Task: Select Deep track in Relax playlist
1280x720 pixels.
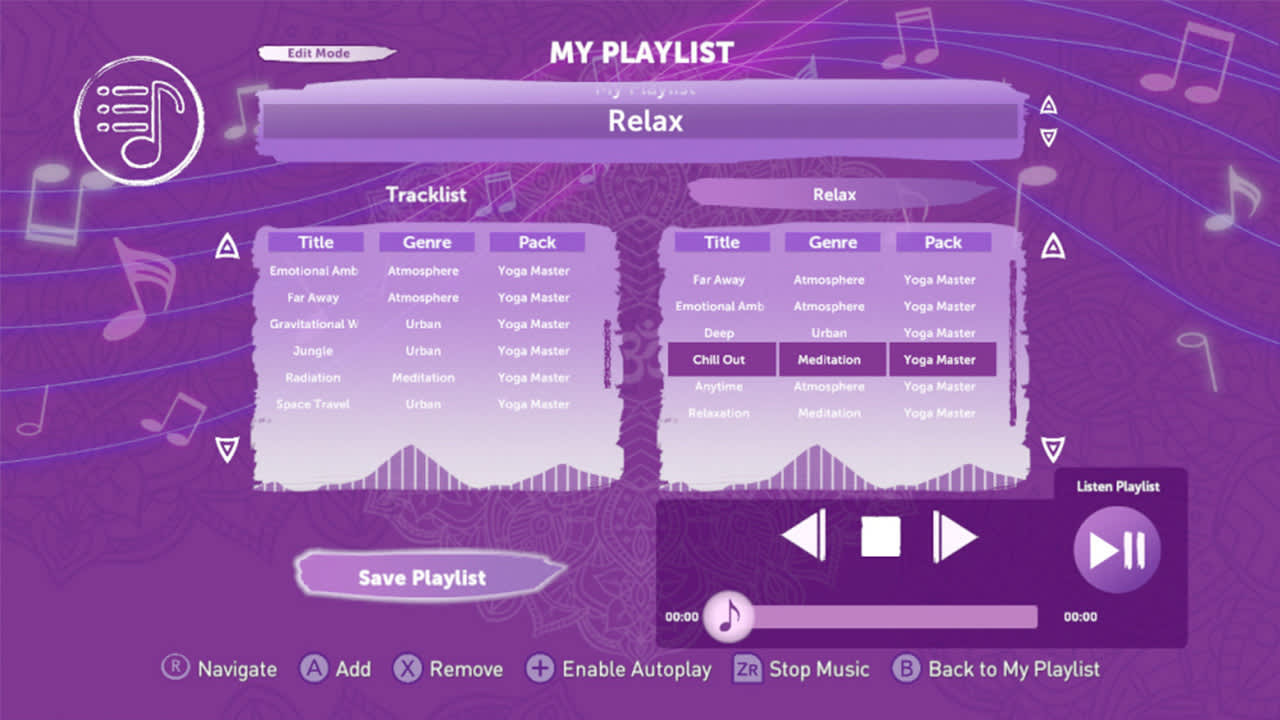Action: click(x=719, y=333)
